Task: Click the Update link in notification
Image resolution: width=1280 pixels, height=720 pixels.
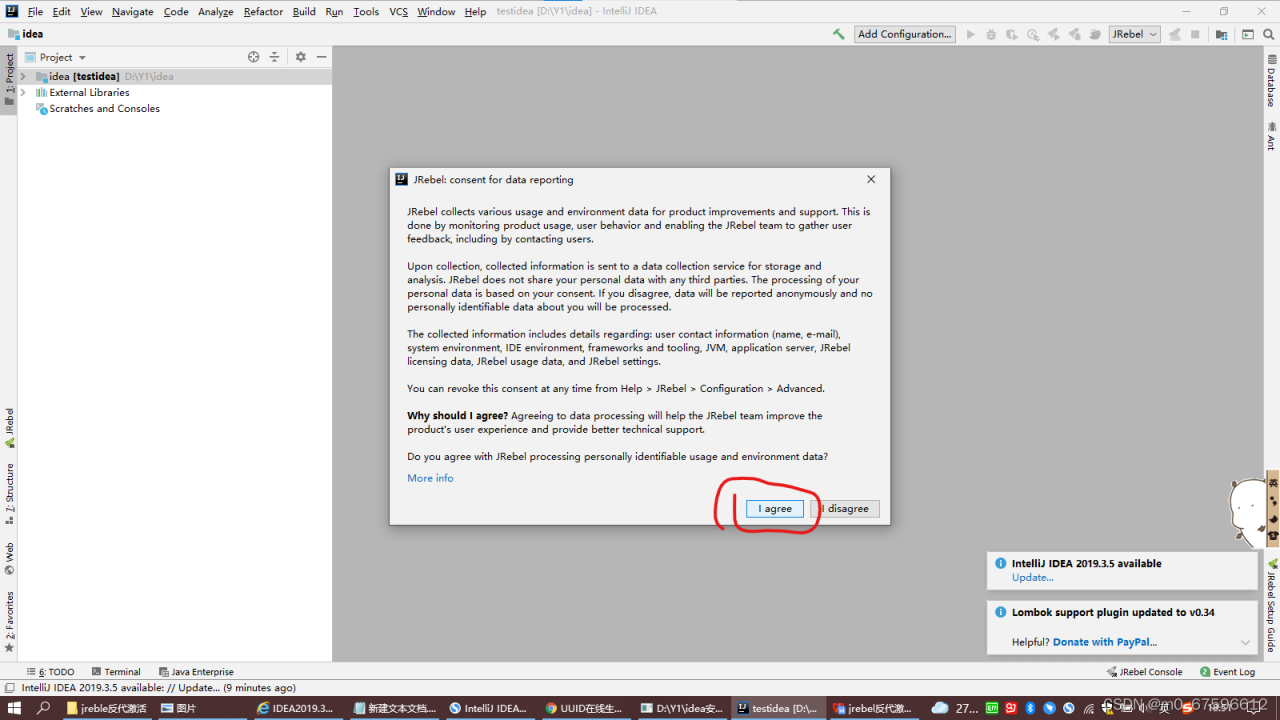Action: 1032,578
